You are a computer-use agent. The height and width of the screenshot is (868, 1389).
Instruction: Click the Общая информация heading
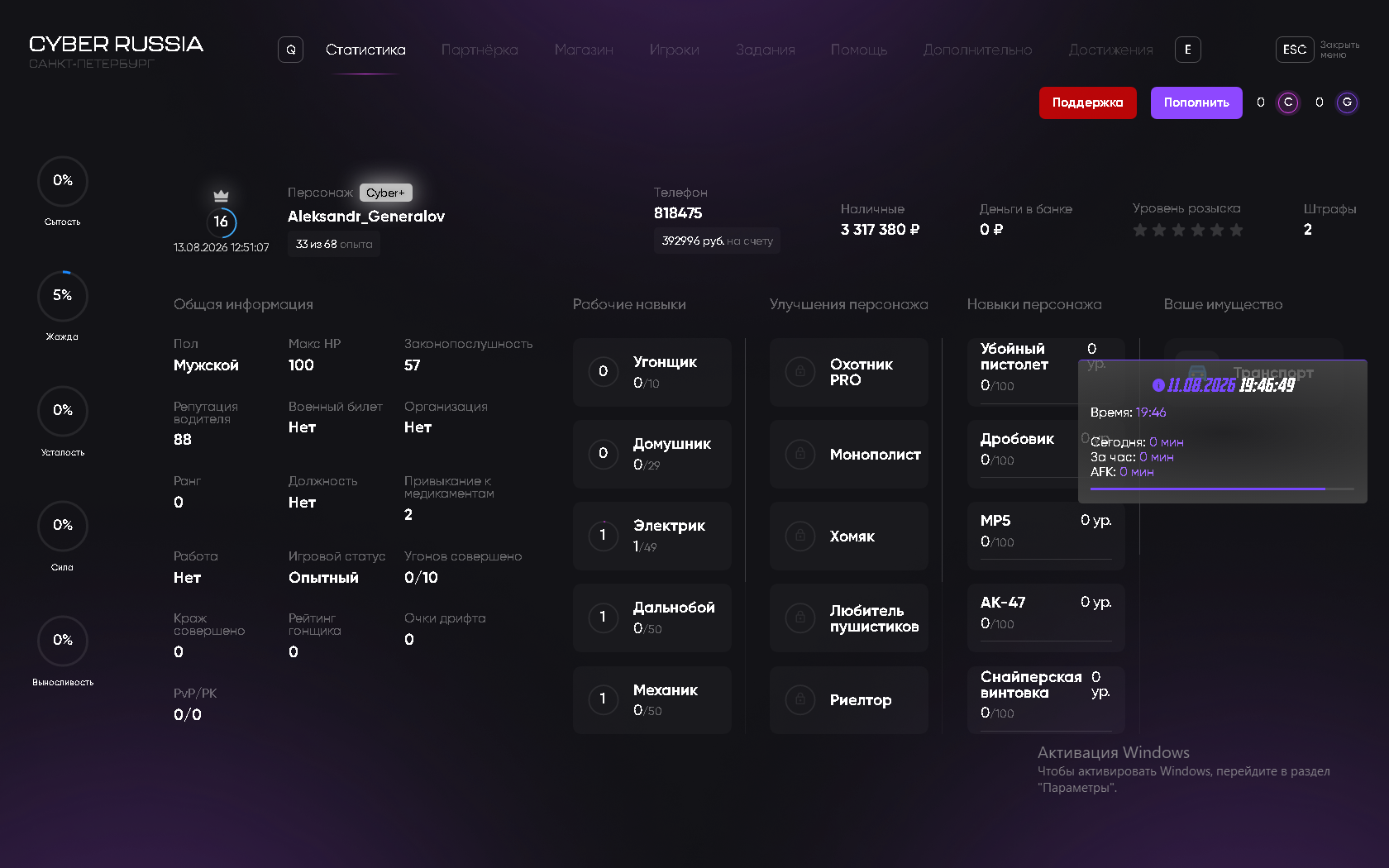tap(243, 304)
